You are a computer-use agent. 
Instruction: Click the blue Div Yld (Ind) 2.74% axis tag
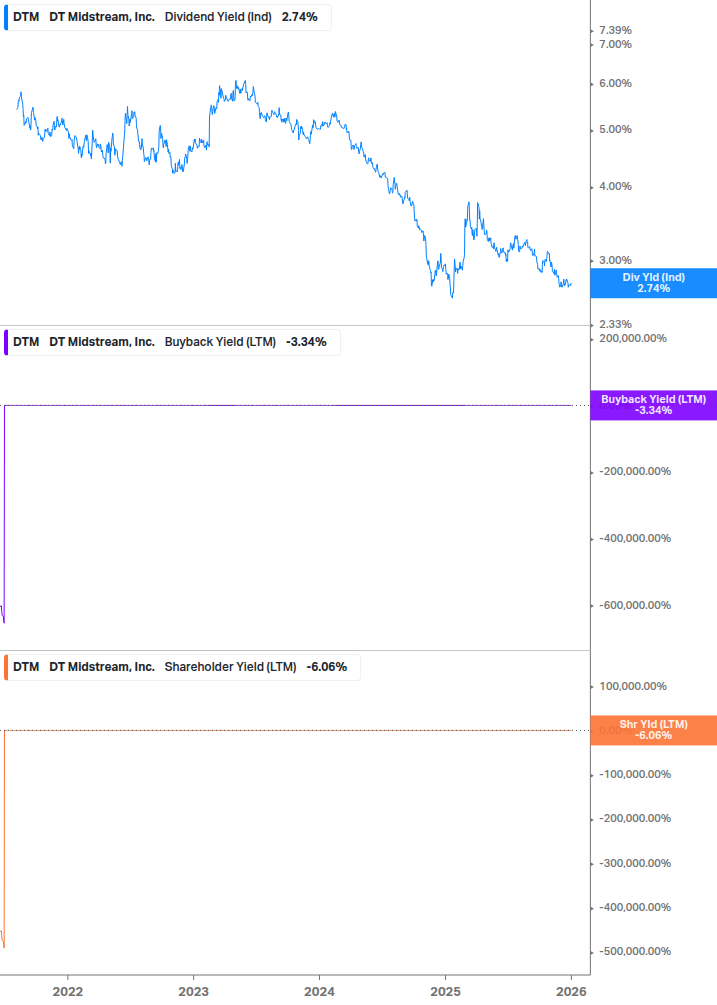pyautogui.click(x=653, y=283)
